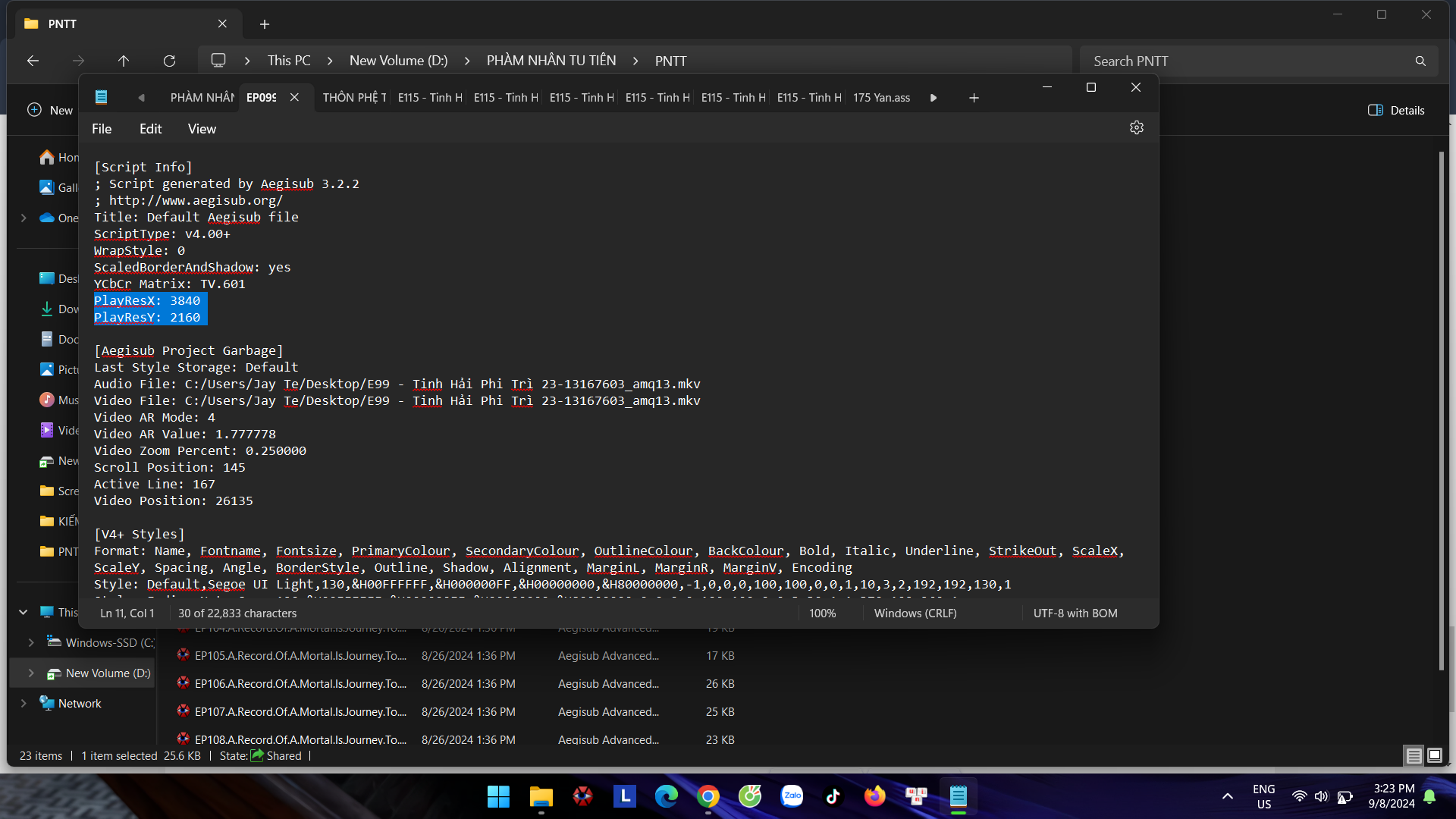
Task: Open File Explorer from taskbar
Action: 541,796
